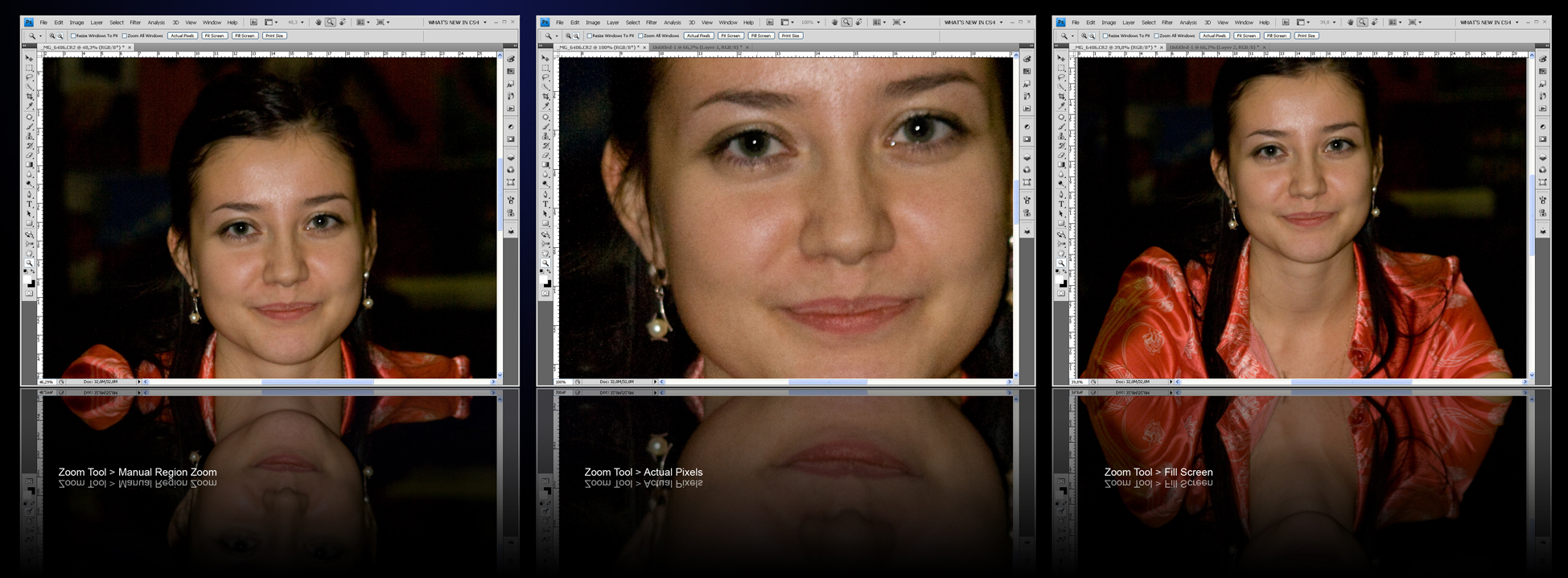Enable Resize Windows To Fit in left window

73,35
